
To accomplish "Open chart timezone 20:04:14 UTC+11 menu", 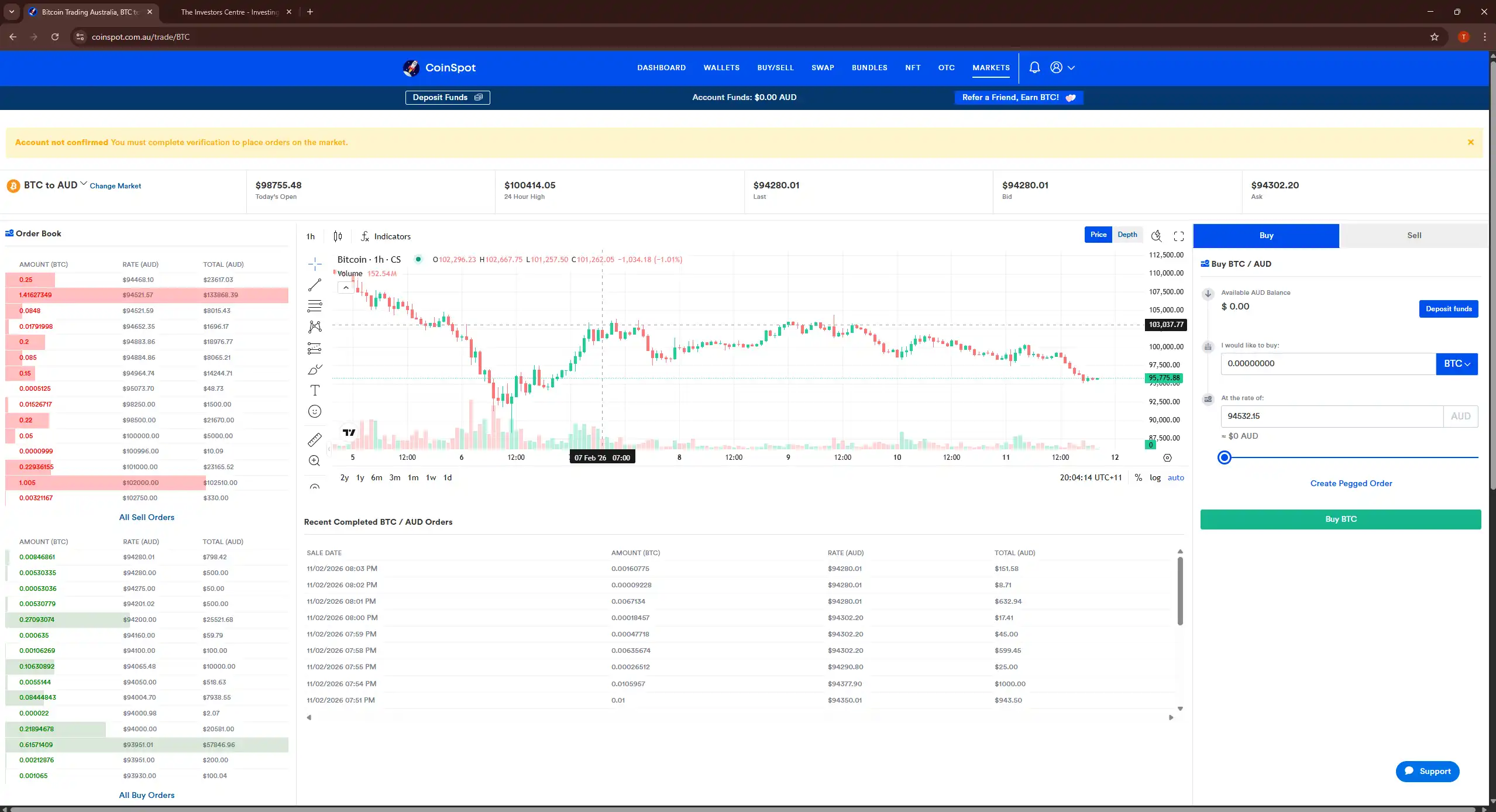I will point(1091,478).
